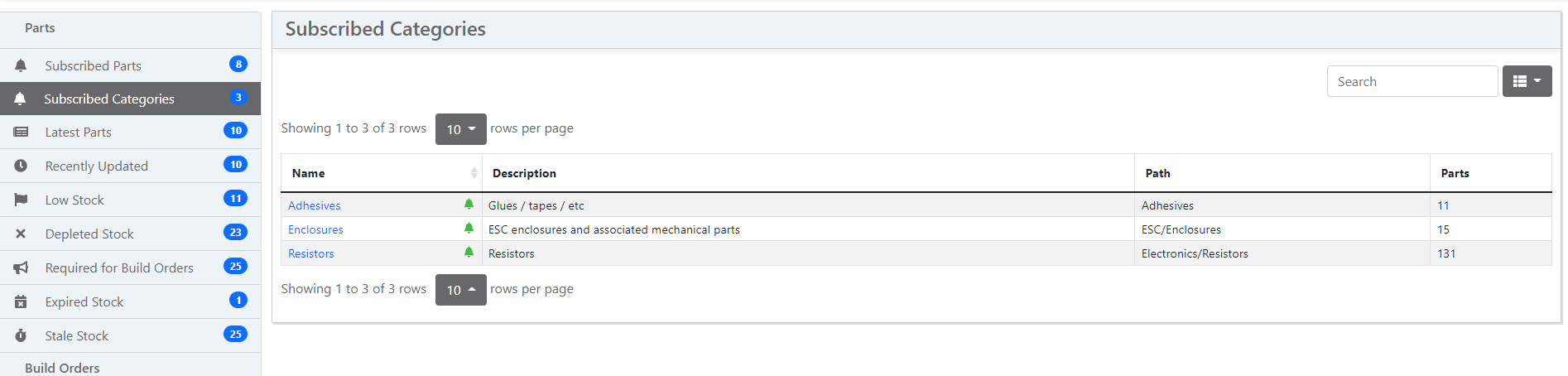Click the Depleted Stock X icon
The width and height of the screenshot is (1568, 376).
point(21,234)
